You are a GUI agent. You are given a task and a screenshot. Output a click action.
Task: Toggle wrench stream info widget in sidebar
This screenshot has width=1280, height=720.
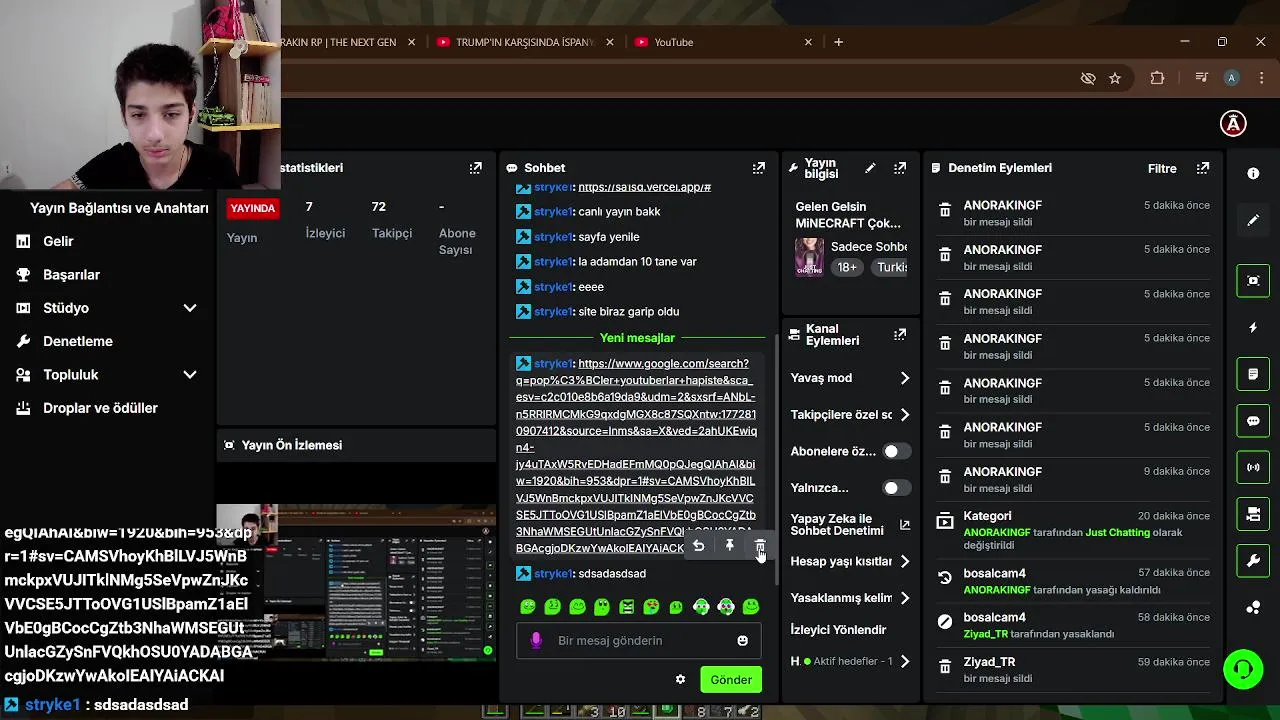[1253, 561]
